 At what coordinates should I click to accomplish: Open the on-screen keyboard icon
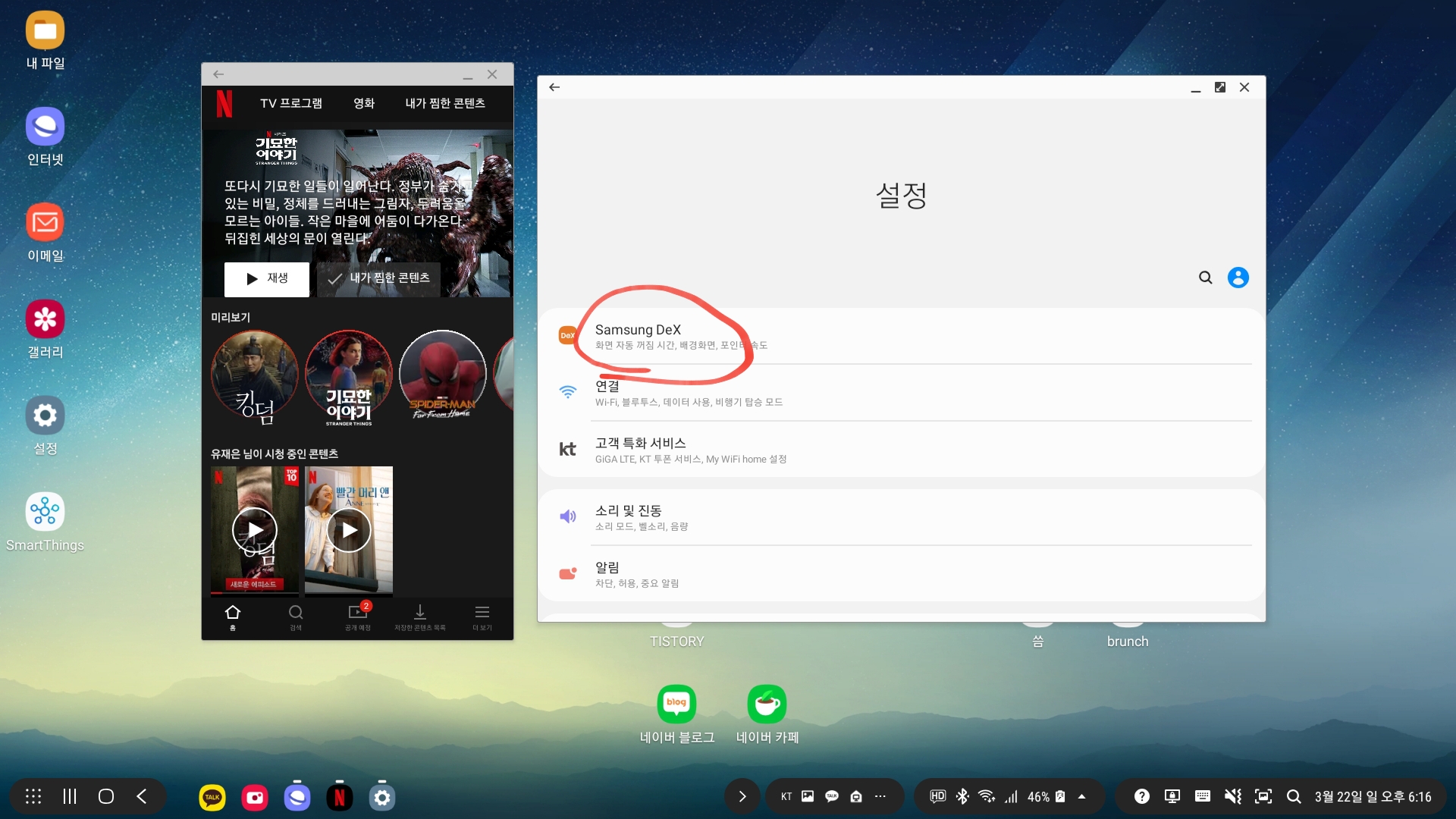point(1203,796)
